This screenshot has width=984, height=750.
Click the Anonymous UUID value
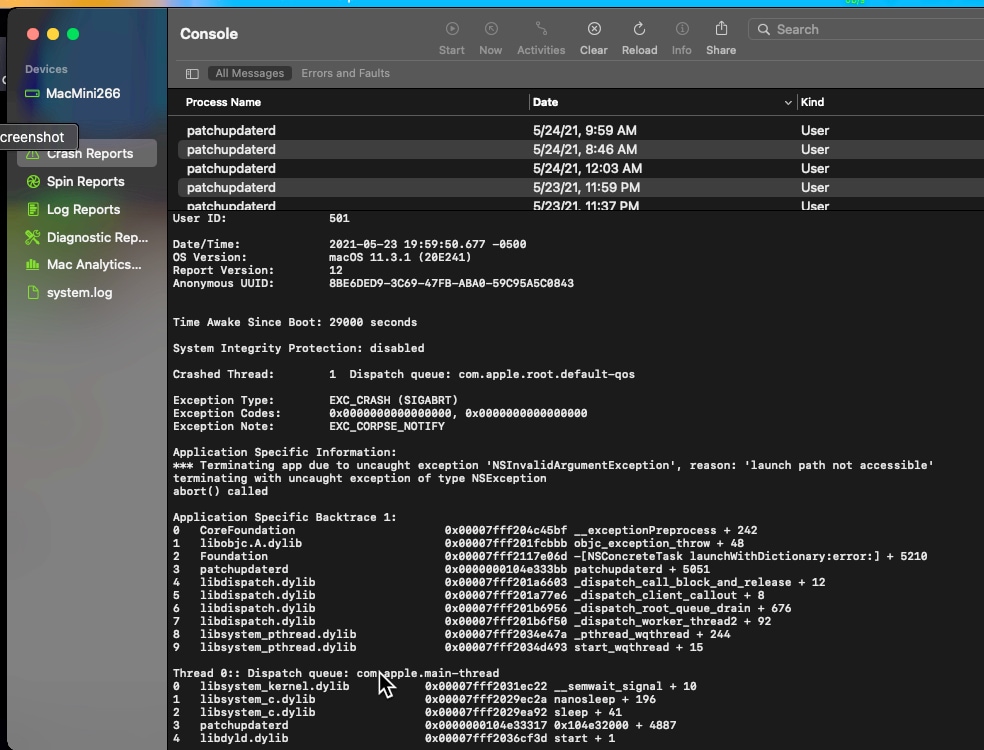click(451, 284)
